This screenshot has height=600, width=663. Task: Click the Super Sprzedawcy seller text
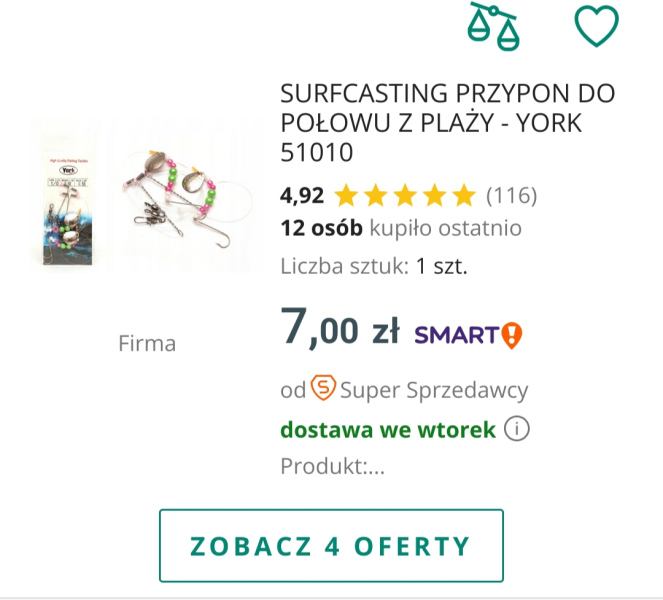pos(434,390)
